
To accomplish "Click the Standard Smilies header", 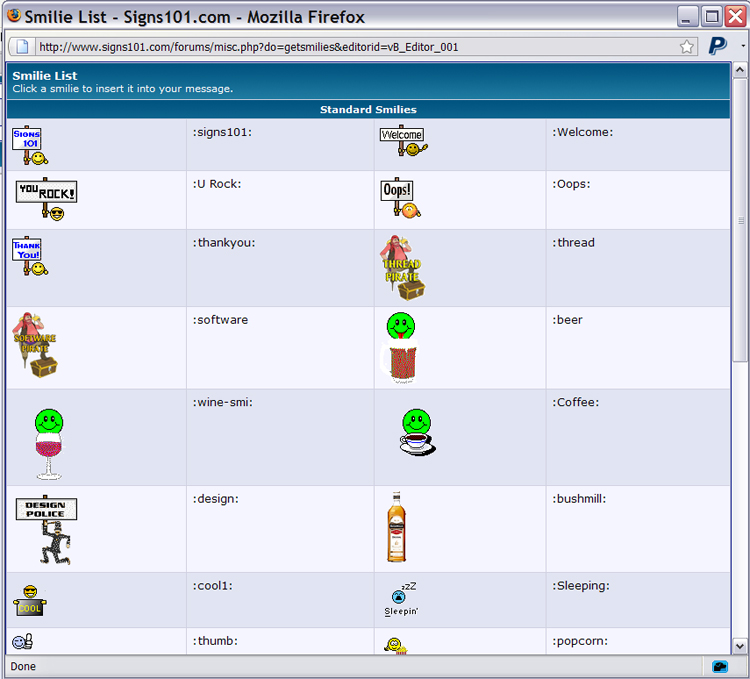I will click(x=368, y=110).
